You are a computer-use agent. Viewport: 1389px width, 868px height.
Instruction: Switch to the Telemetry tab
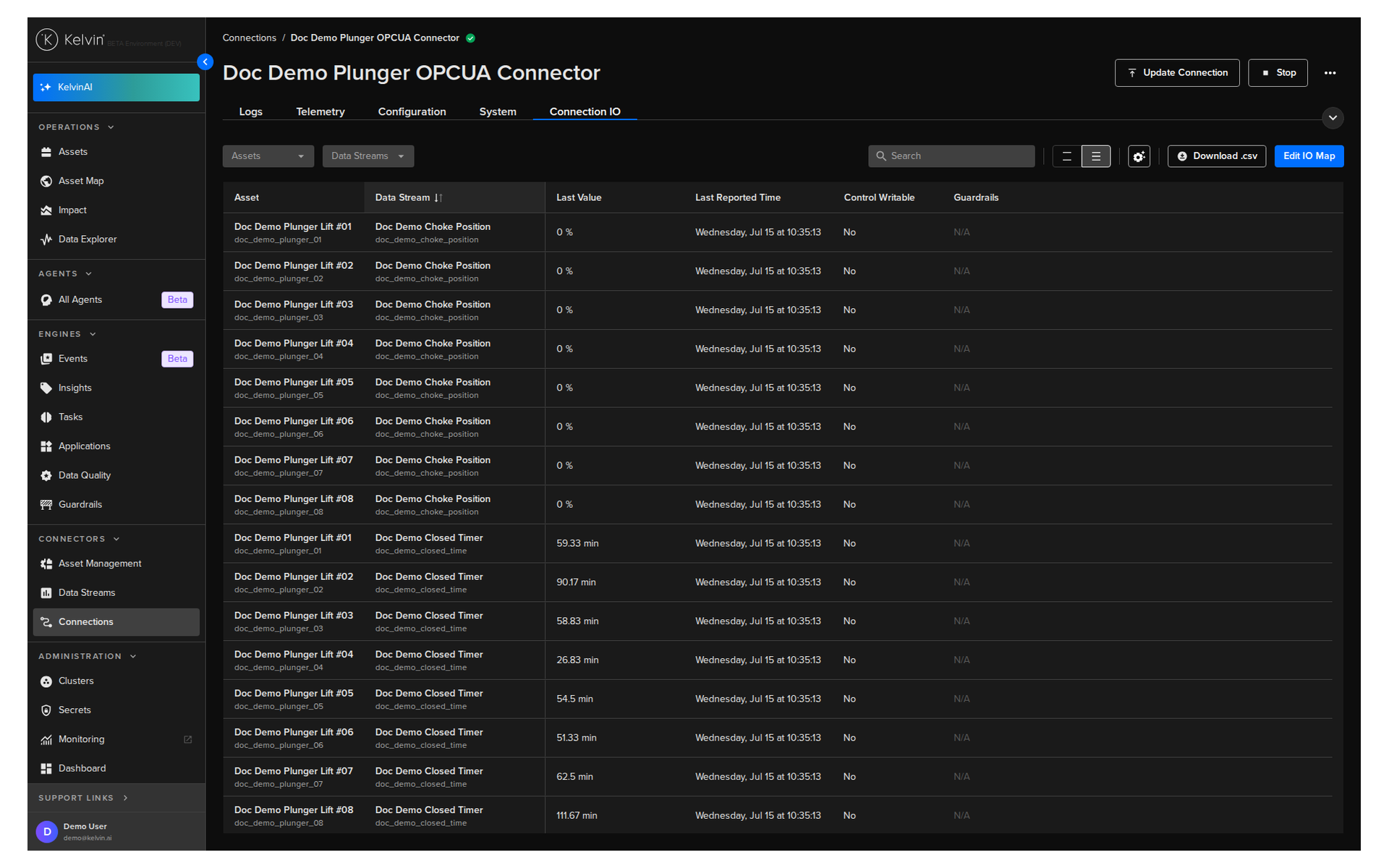(320, 111)
